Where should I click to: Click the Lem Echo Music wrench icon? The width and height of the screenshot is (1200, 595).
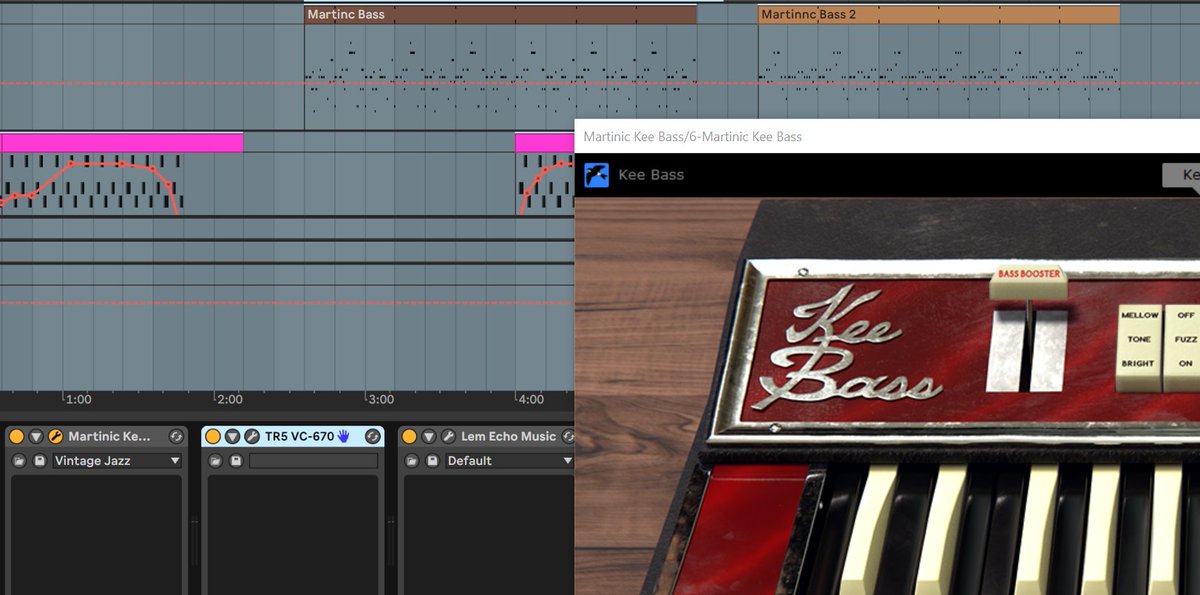(x=449, y=436)
